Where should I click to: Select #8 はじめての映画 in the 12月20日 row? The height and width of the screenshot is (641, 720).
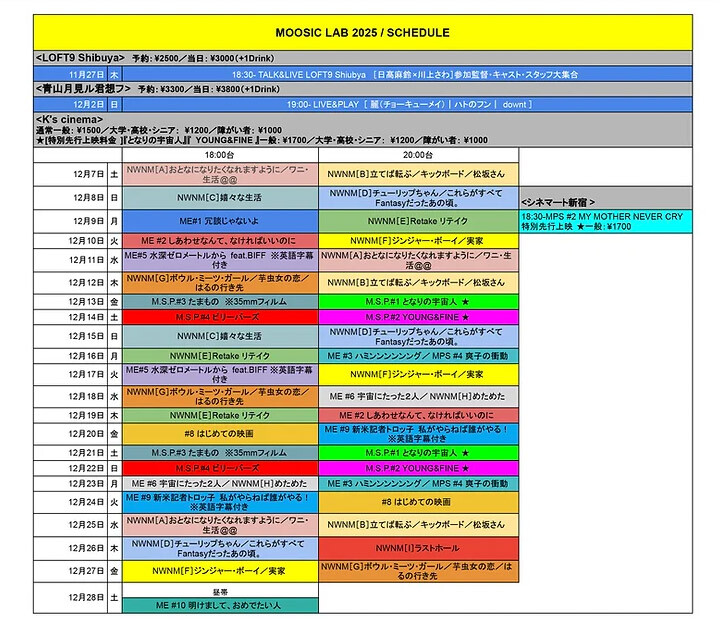tap(220, 434)
